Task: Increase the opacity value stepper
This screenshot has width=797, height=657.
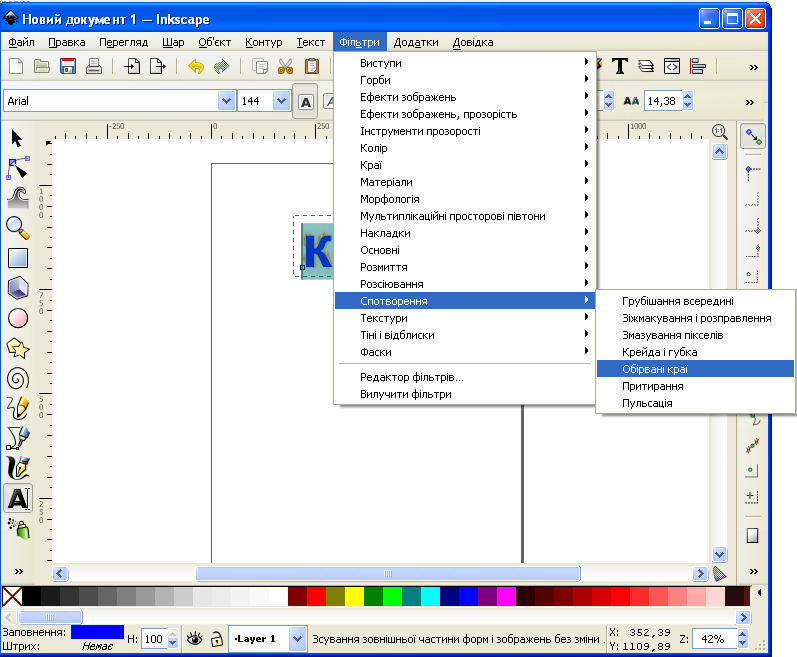Action: point(173,634)
